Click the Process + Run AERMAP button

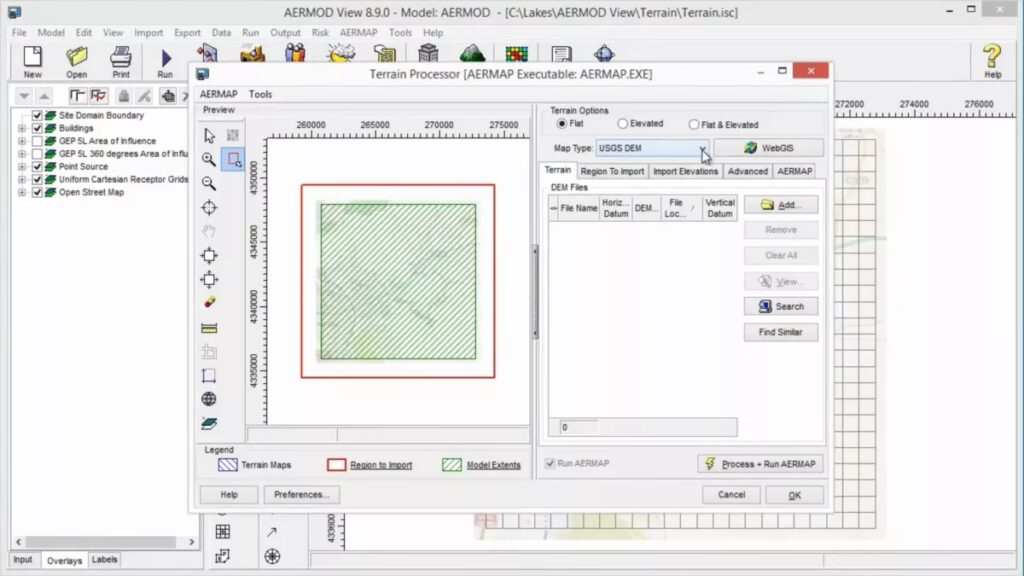(x=760, y=464)
